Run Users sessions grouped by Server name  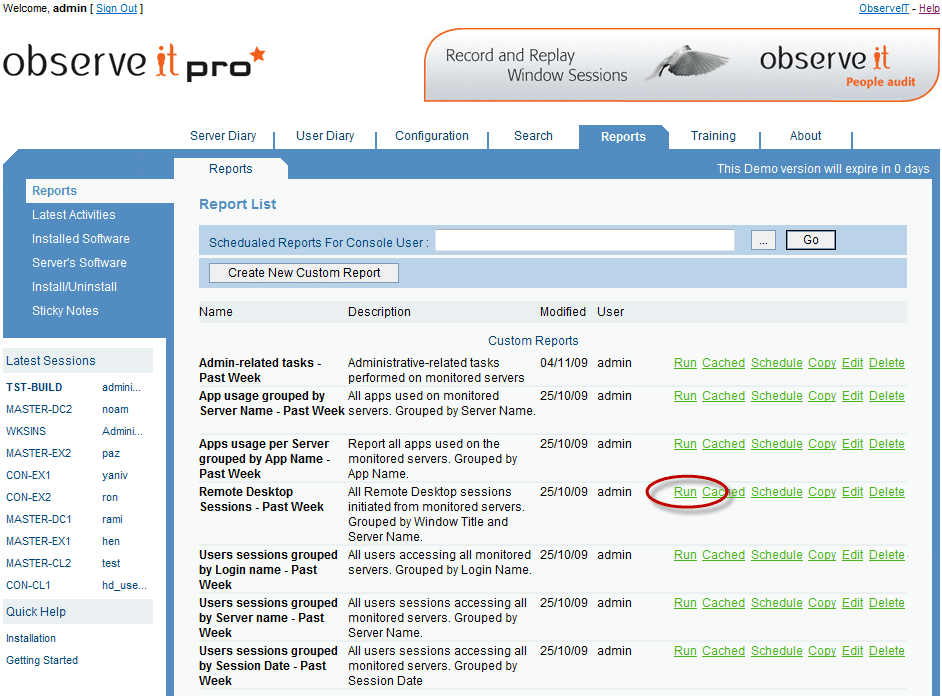(x=685, y=603)
